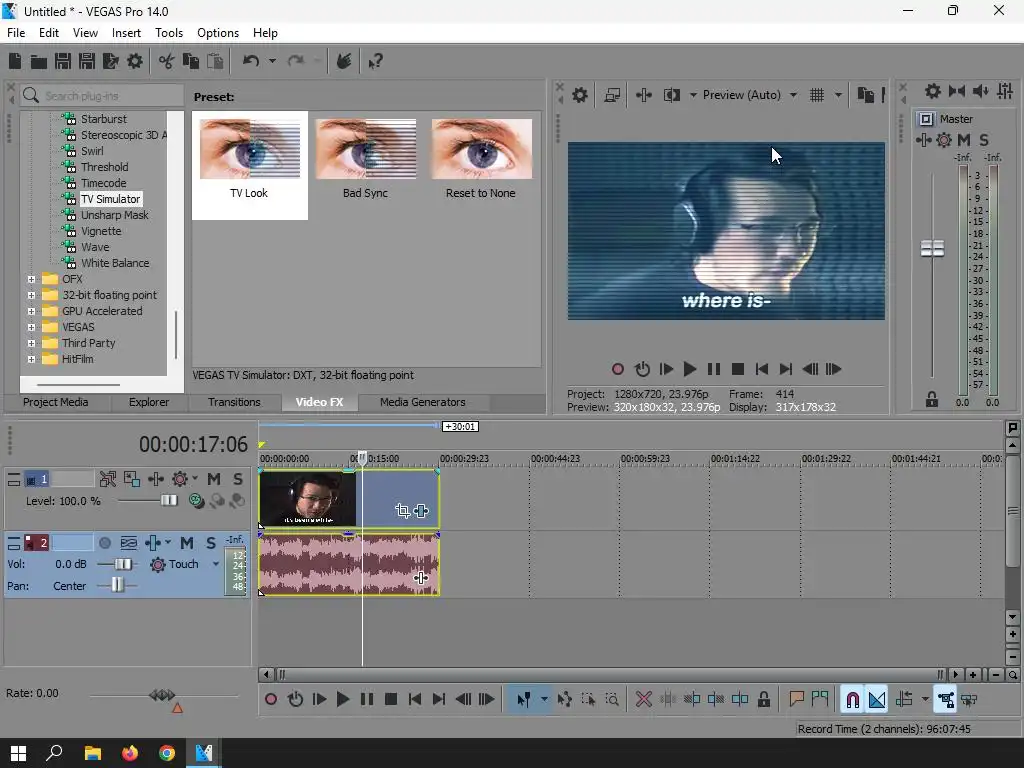Mute audio track 2
The width and height of the screenshot is (1024, 768).
[187, 543]
